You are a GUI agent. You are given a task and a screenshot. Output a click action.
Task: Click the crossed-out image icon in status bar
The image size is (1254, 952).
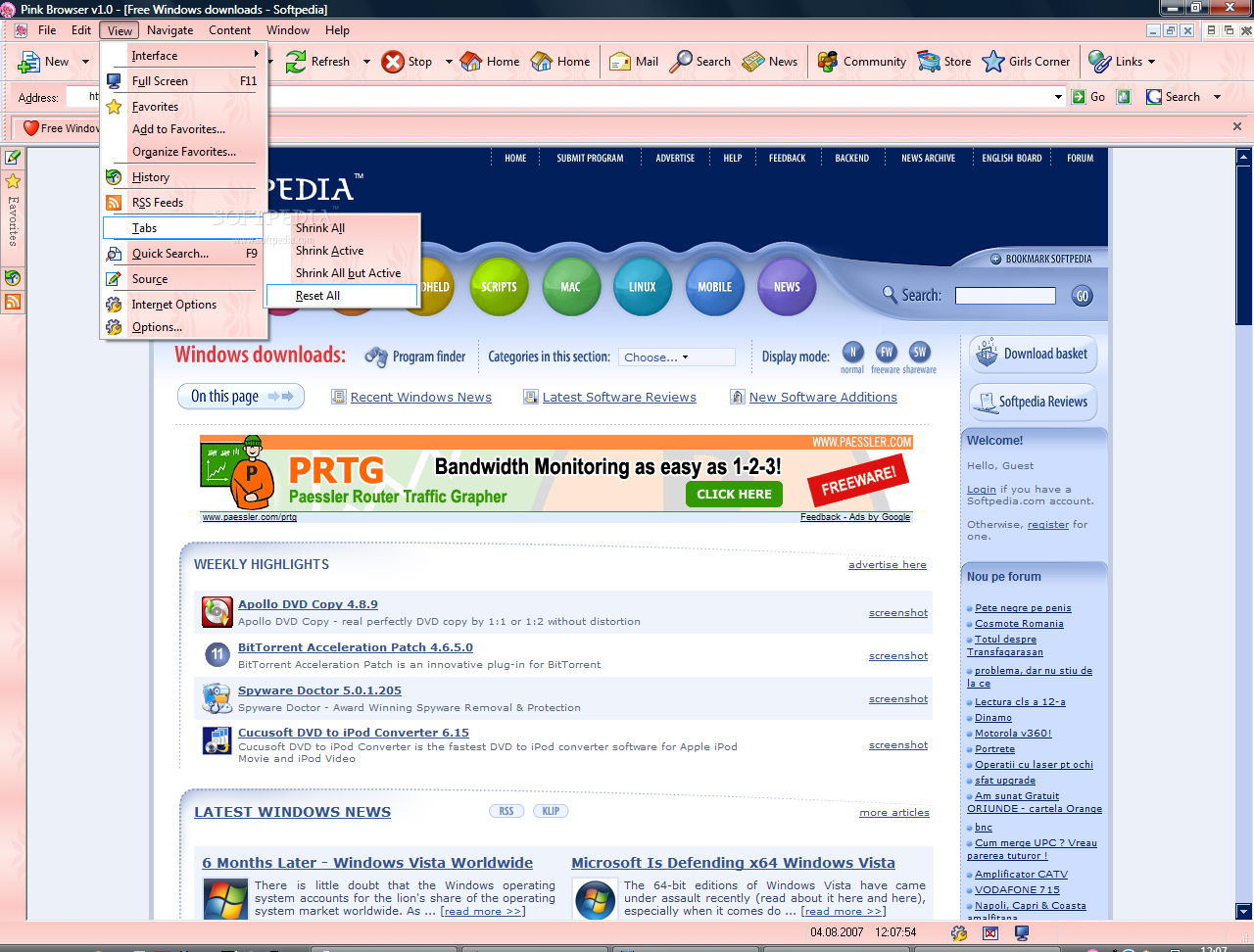coord(990,933)
